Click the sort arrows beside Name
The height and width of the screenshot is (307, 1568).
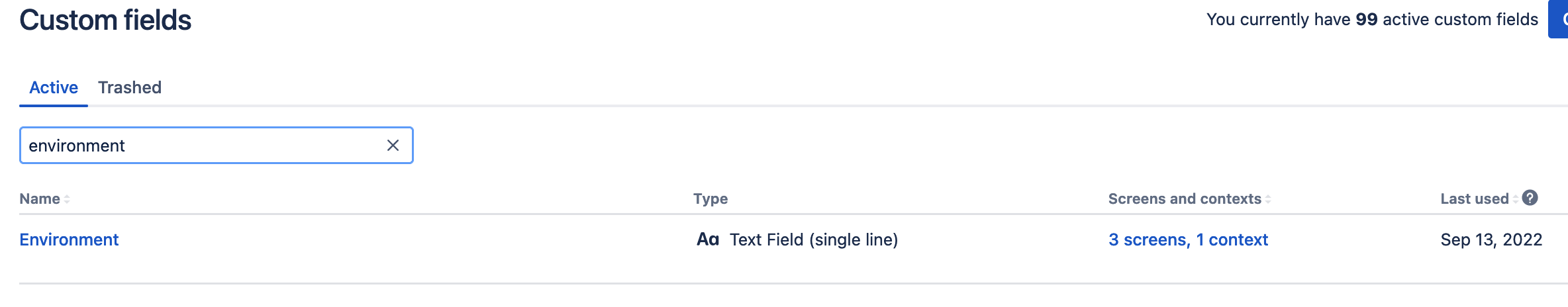67,199
